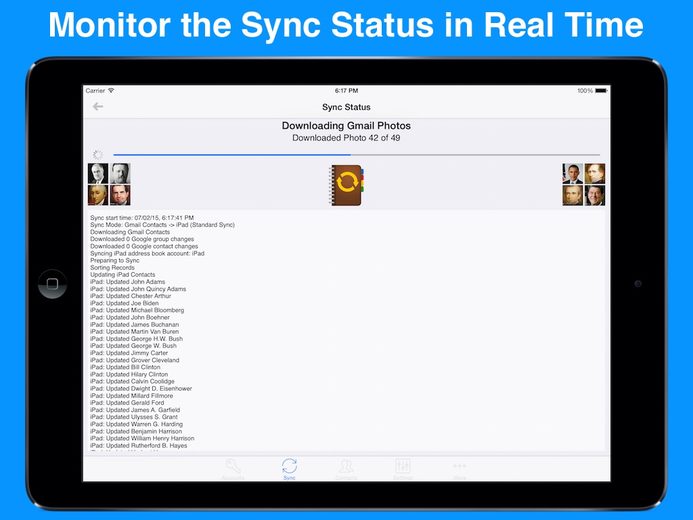Click the "Carrier" label in status bar
The width and height of the screenshot is (693, 520).
point(95,91)
